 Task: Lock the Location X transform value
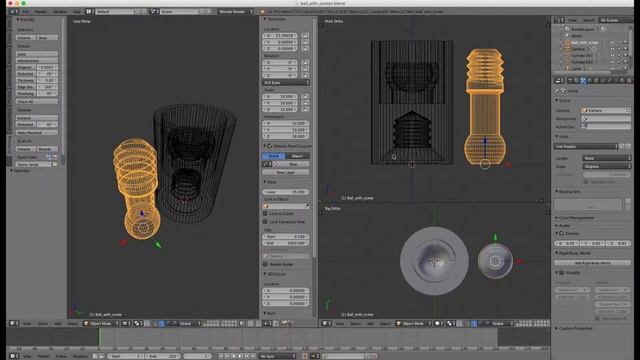point(305,36)
